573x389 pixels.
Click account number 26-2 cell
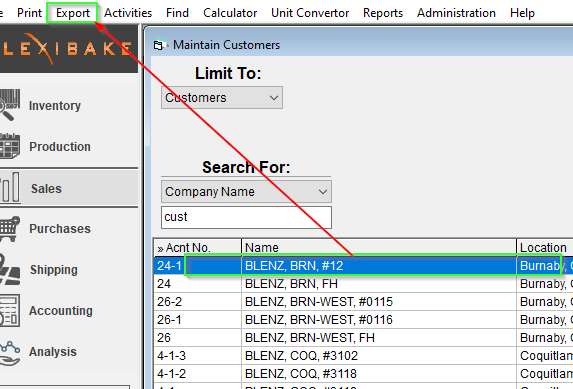tap(197, 302)
